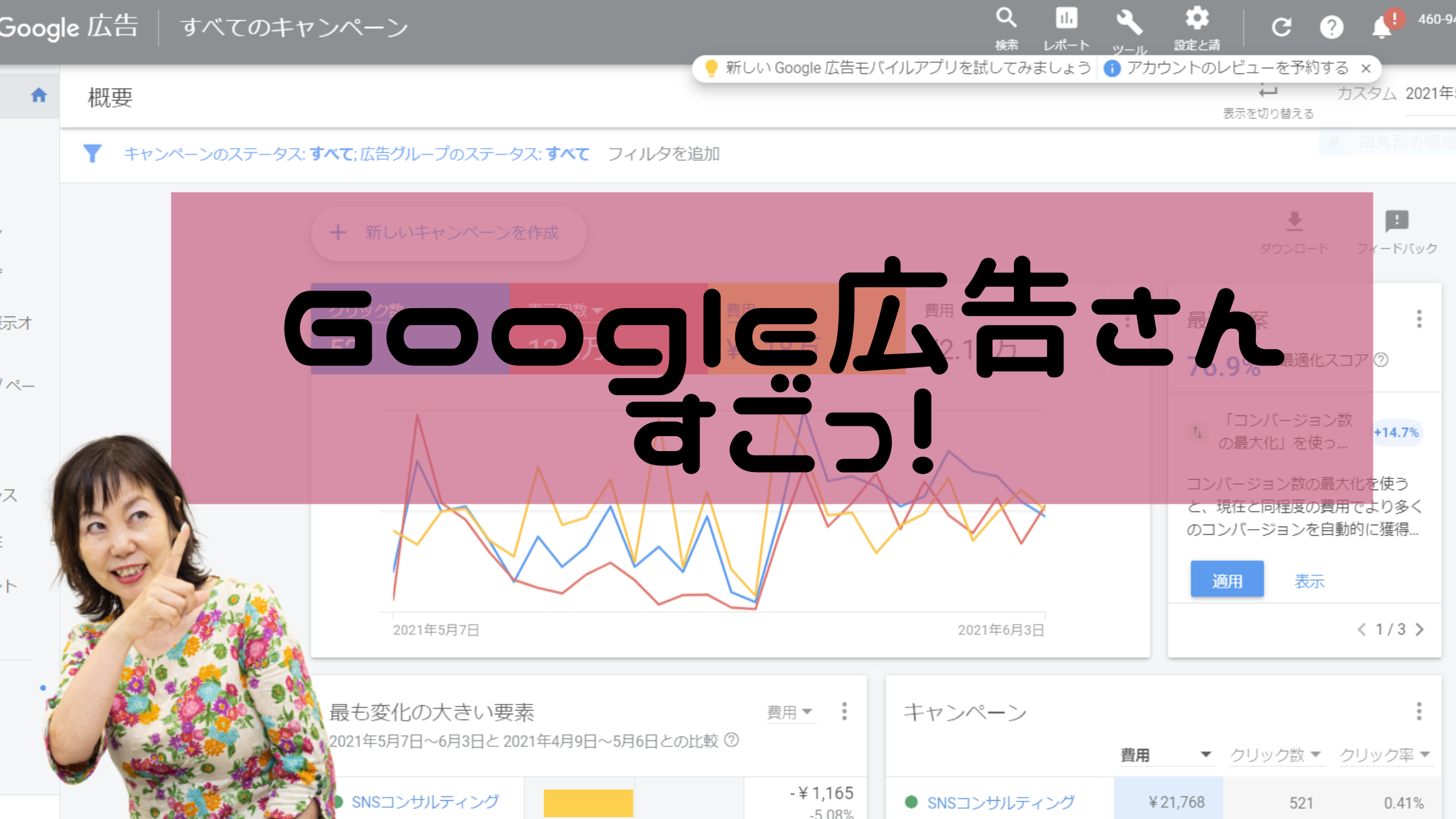
Task: Click the 521 clicks value
Action: click(1301, 803)
